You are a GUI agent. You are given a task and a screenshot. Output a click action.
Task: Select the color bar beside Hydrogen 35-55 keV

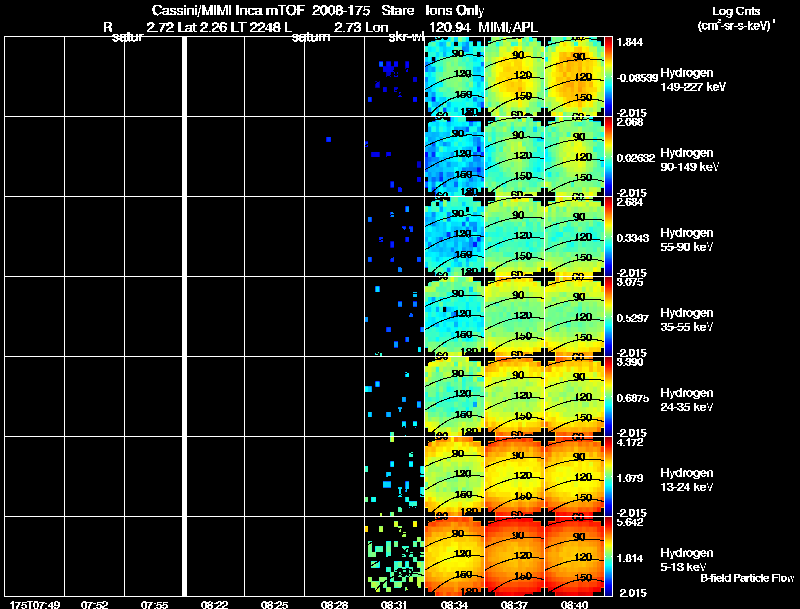coord(609,316)
